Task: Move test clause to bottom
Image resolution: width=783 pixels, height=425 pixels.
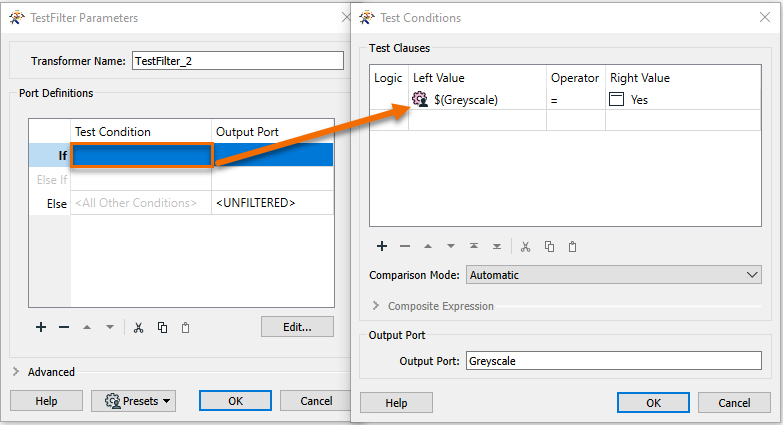Action: pos(497,246)
